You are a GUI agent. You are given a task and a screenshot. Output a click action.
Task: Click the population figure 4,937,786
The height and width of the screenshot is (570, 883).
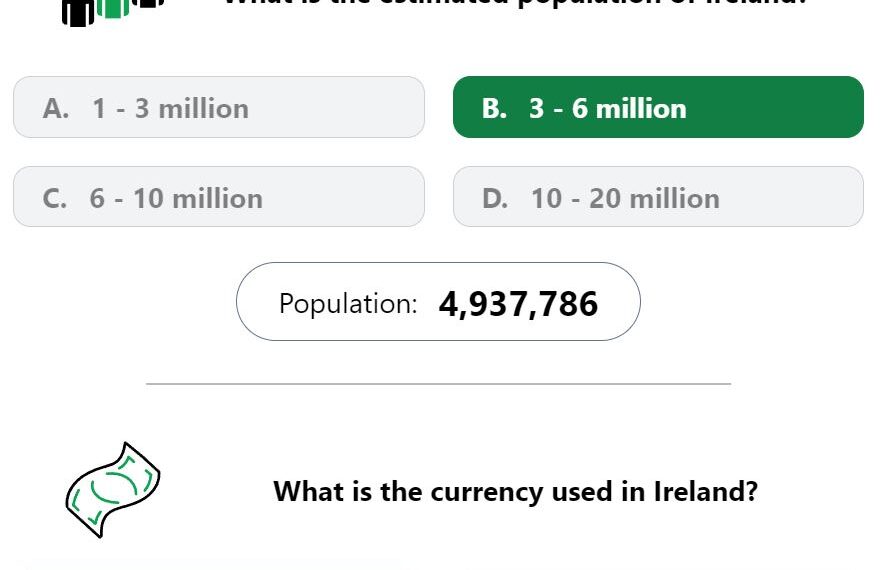click(x=518, y=303)
